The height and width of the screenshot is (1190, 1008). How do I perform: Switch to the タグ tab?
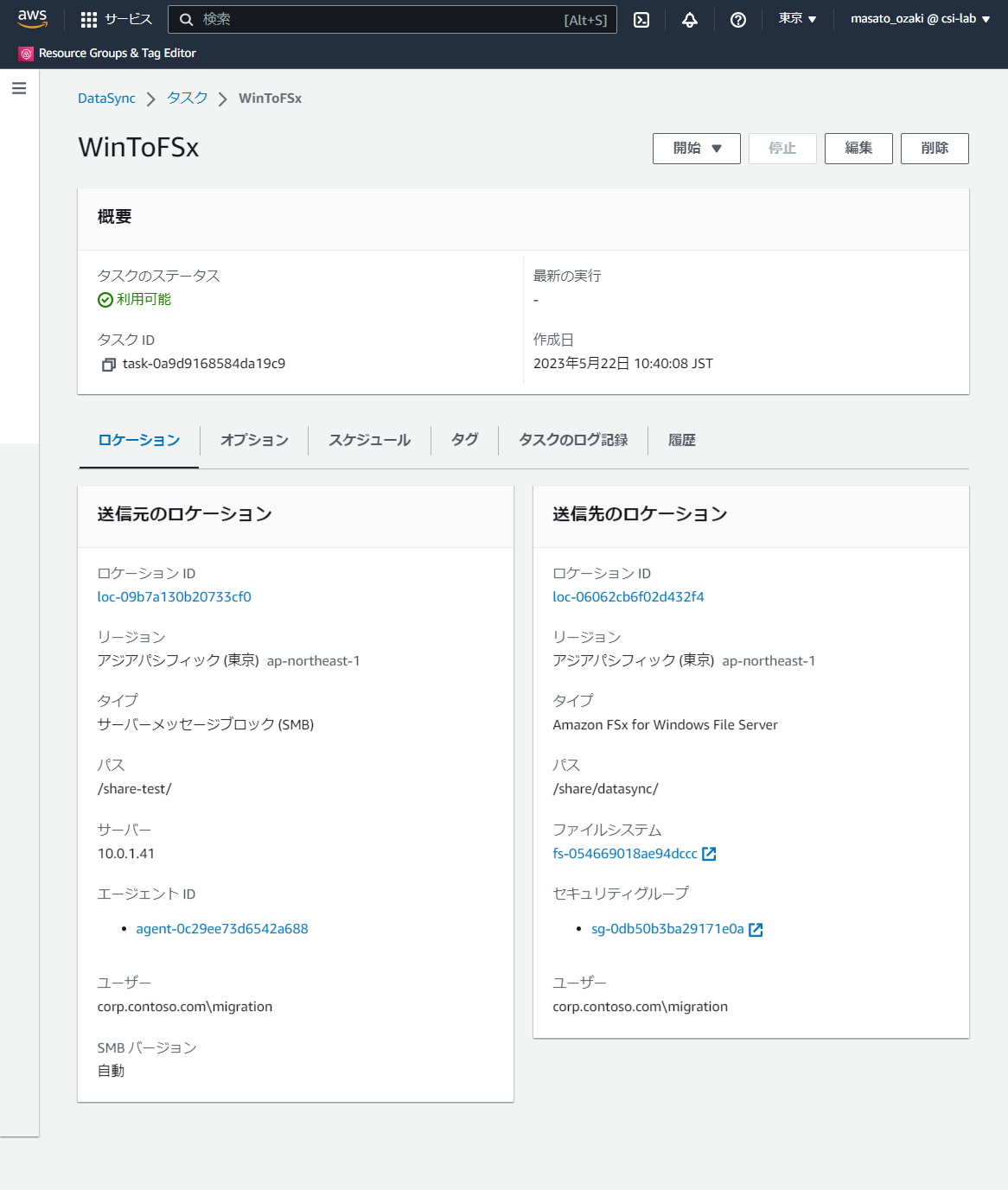coord(465,441)
